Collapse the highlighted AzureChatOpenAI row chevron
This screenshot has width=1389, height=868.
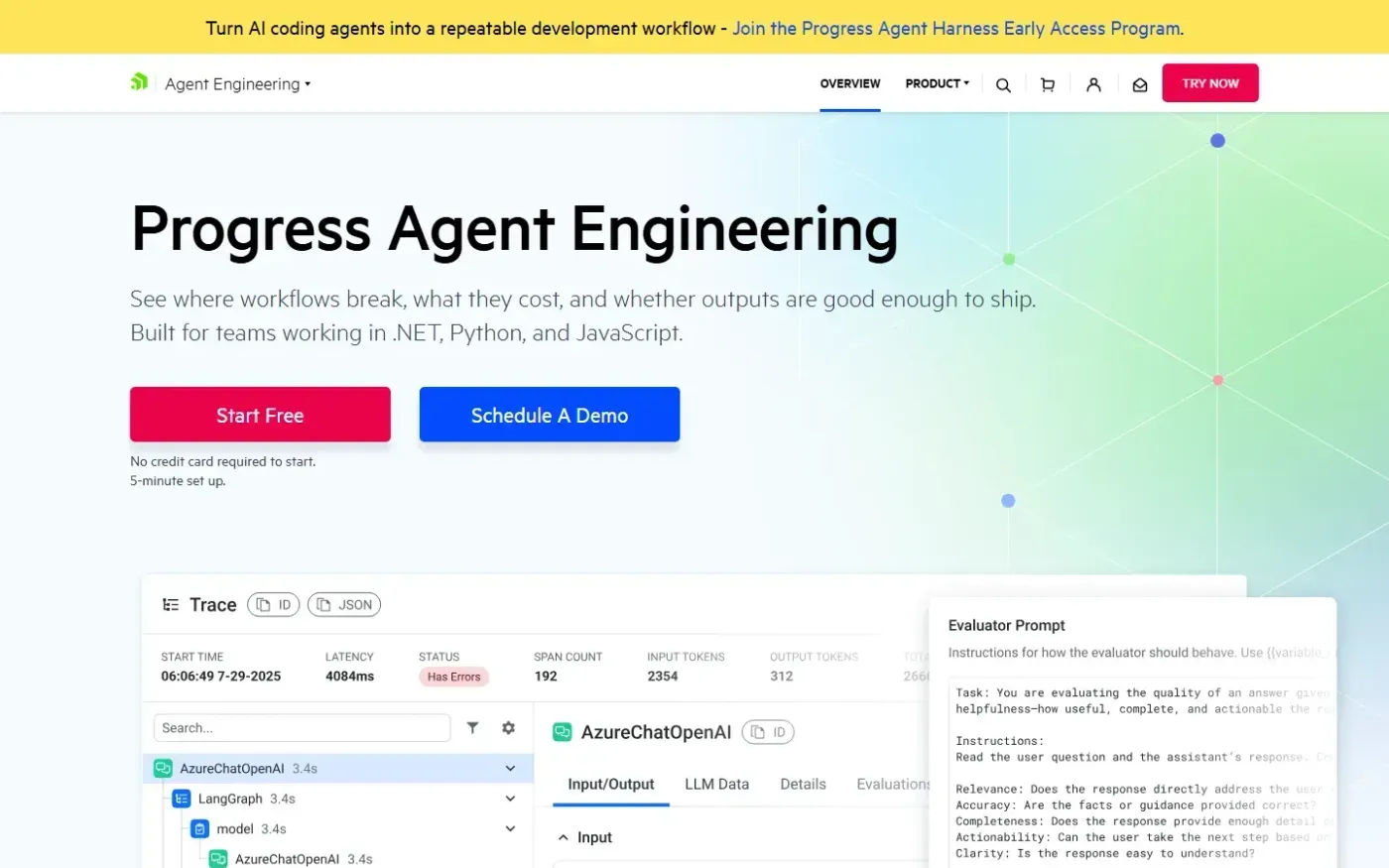[510, 768]
